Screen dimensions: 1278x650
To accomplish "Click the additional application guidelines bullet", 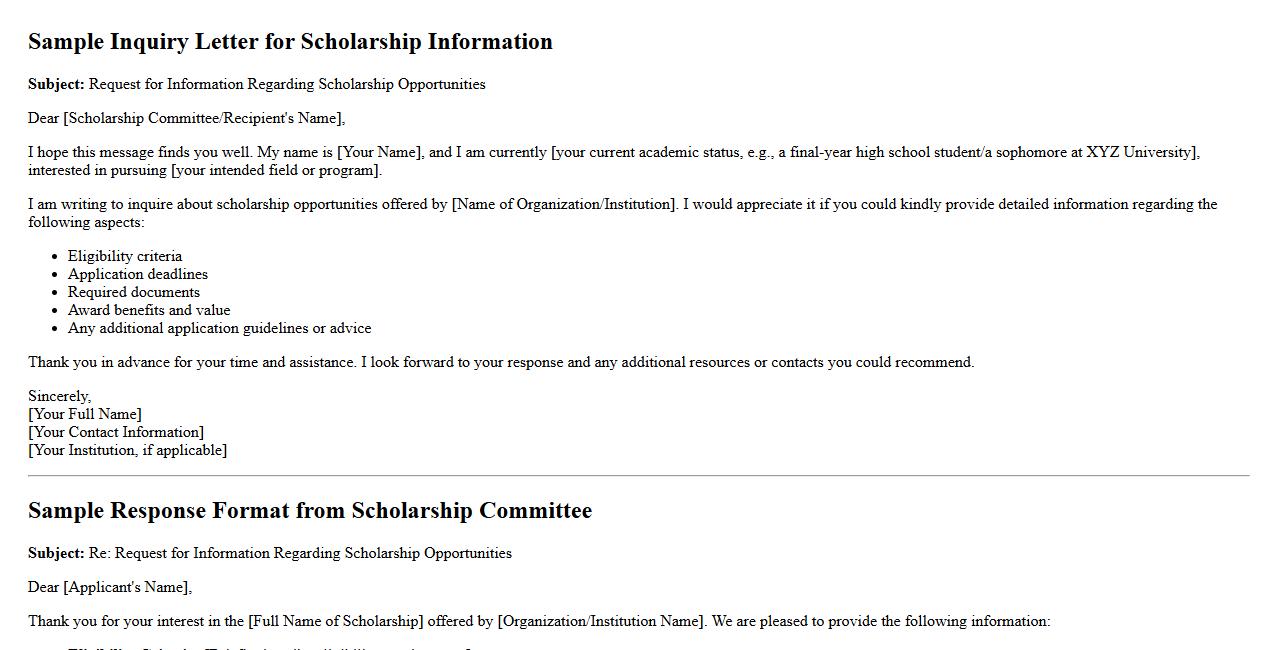I will [x=219, y=328].
